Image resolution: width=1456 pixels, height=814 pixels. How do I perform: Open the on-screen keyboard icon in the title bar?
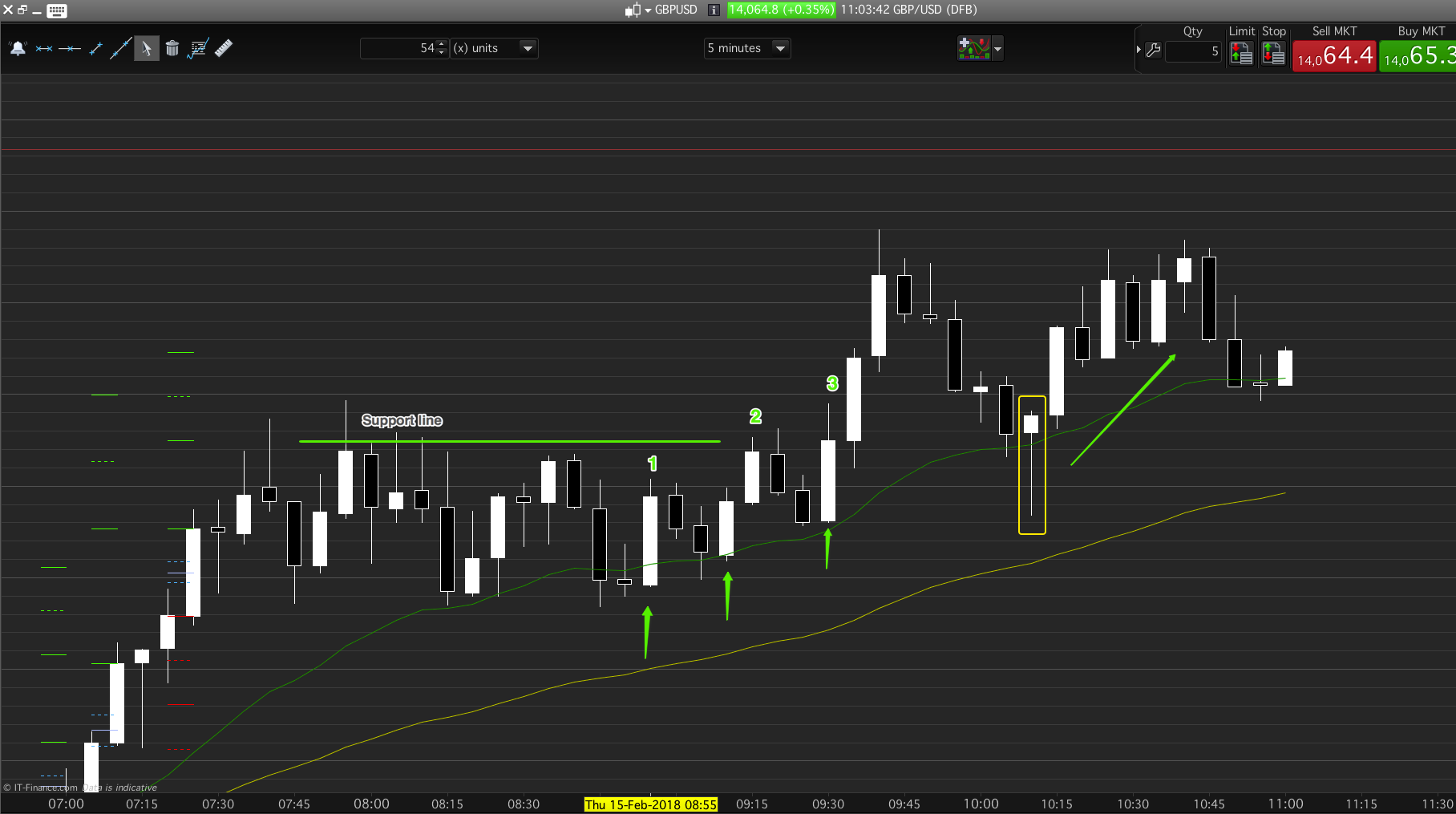[57, 10]
